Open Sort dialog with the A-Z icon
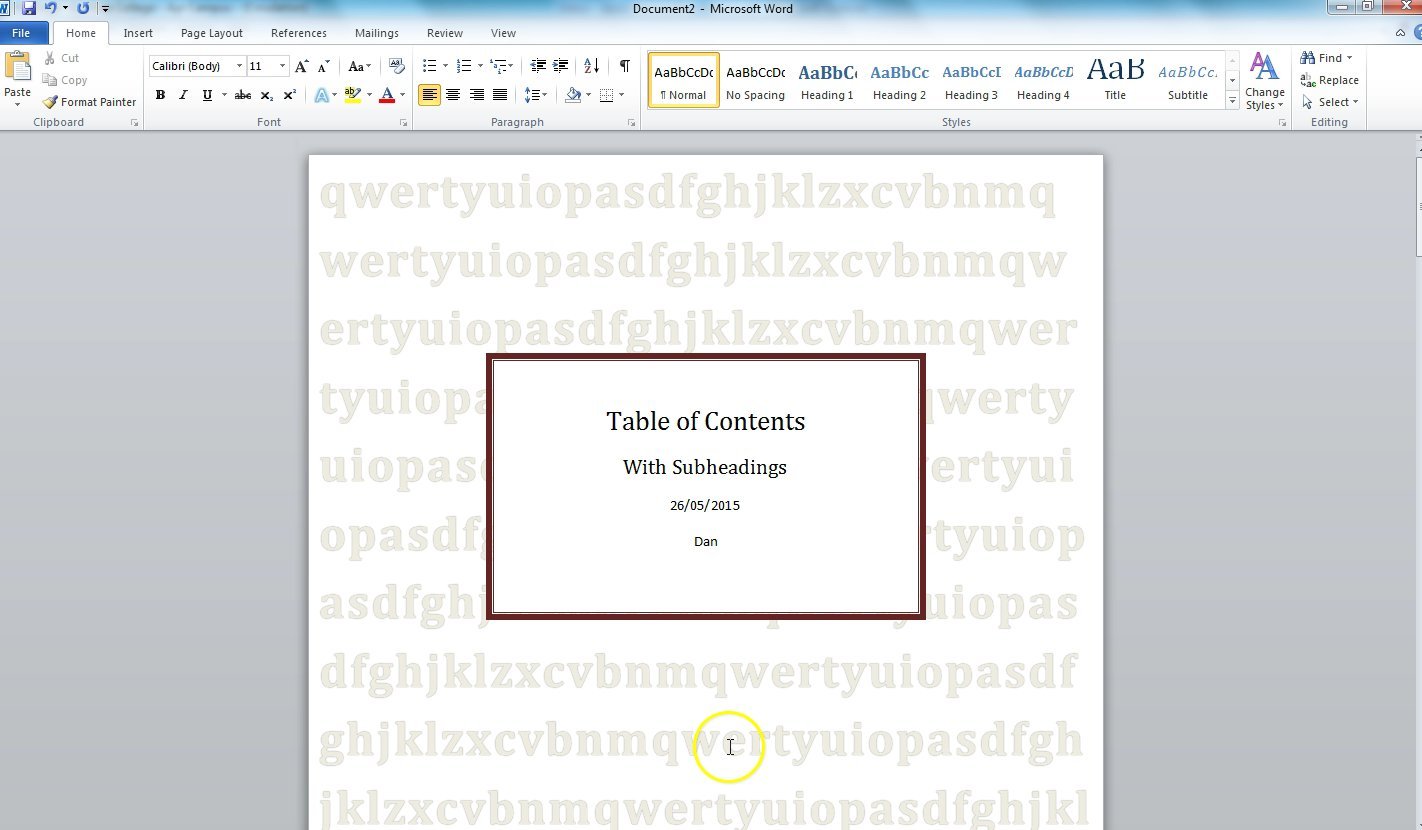Image resolution: width=1422 pixels, height=830 pixels. (590, 66)
